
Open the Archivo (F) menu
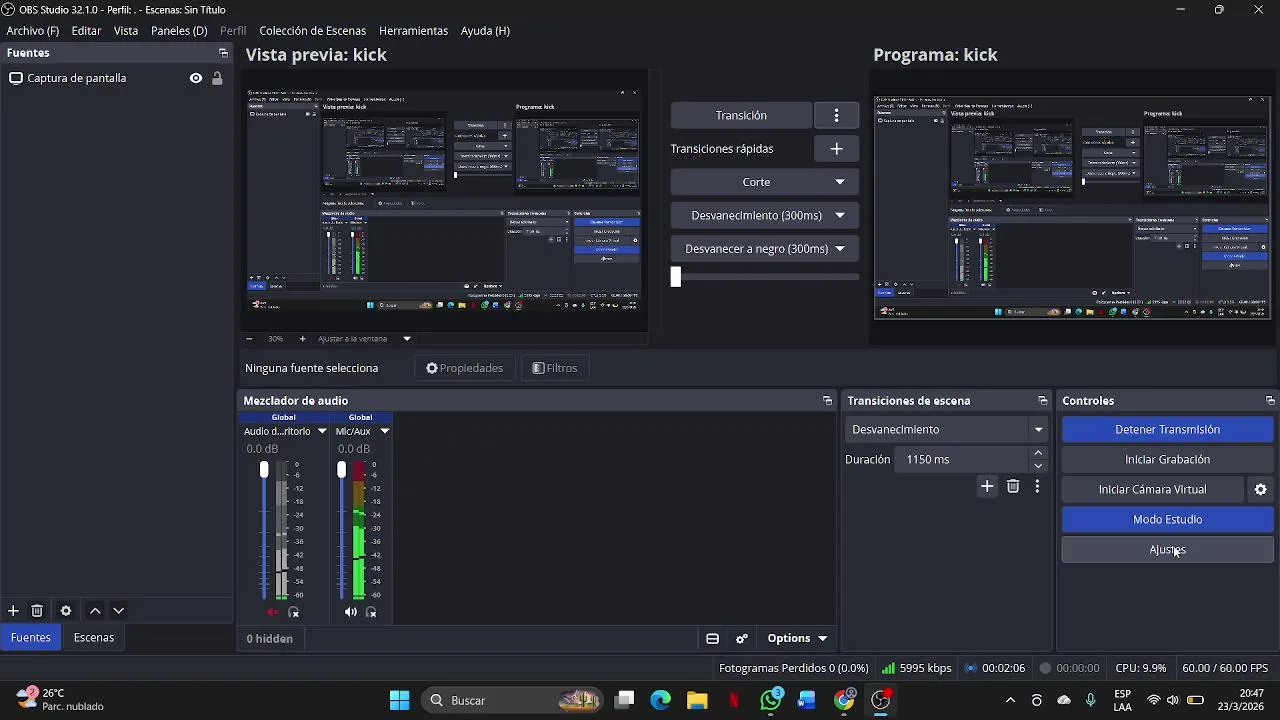pyautogui.click(x=33, y=31)
